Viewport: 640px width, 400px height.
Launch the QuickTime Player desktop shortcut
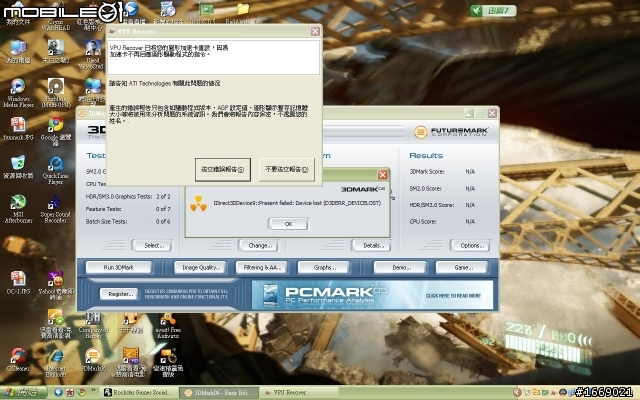56,171
